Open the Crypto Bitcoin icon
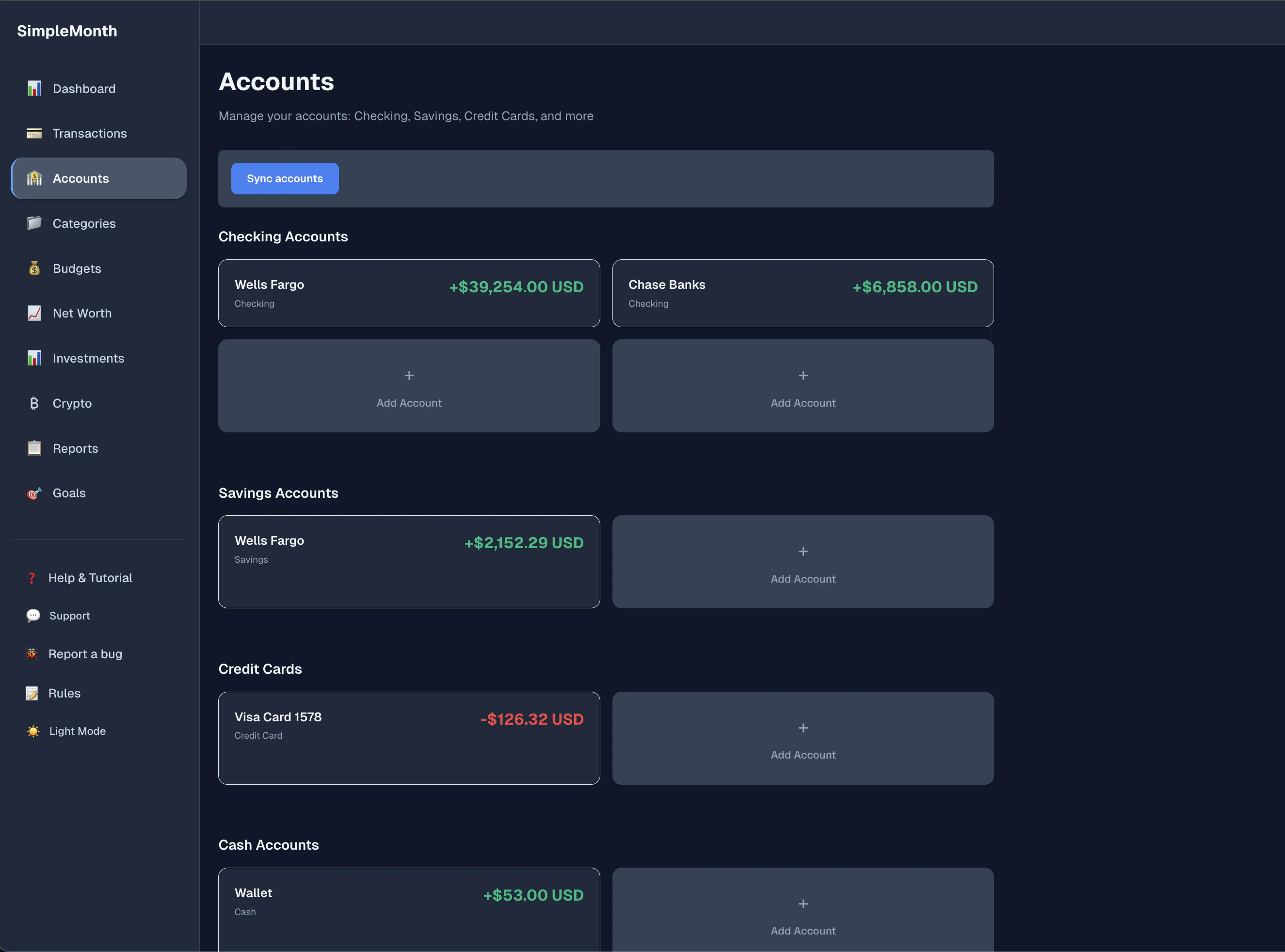This screenshot has height=952, width=1285. tap(34, 403)
